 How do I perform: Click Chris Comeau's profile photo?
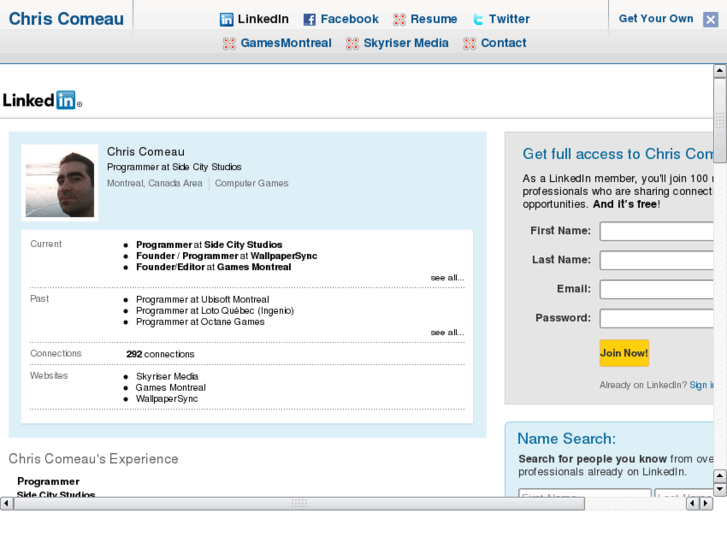point(60,183)
